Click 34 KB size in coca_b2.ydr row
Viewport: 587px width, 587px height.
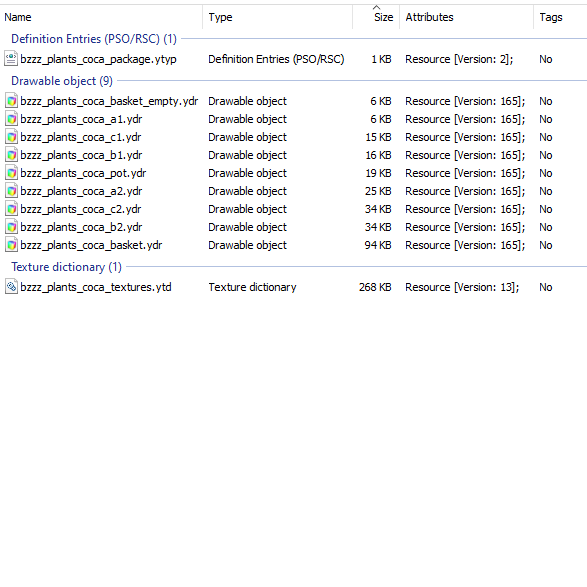(378, 227)
